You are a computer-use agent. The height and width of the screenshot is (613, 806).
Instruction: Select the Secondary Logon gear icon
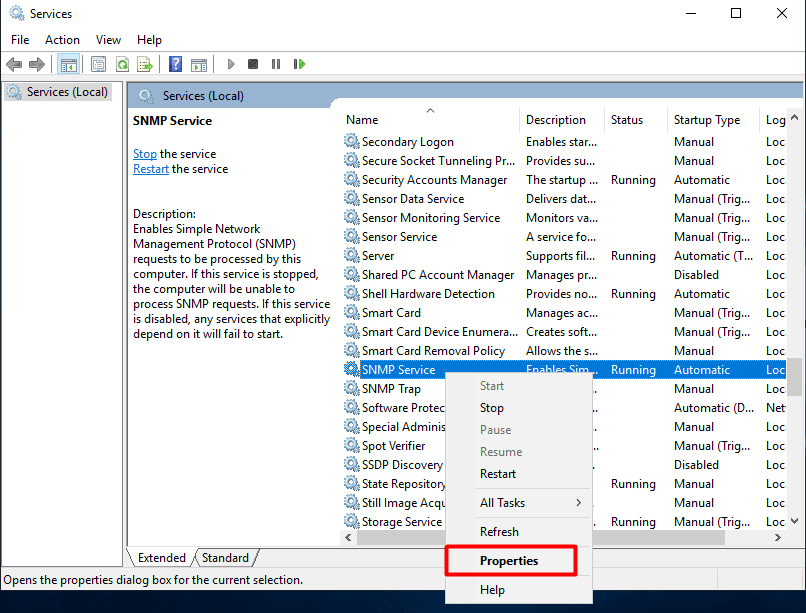pyautogui.click(x=352, y=141)
